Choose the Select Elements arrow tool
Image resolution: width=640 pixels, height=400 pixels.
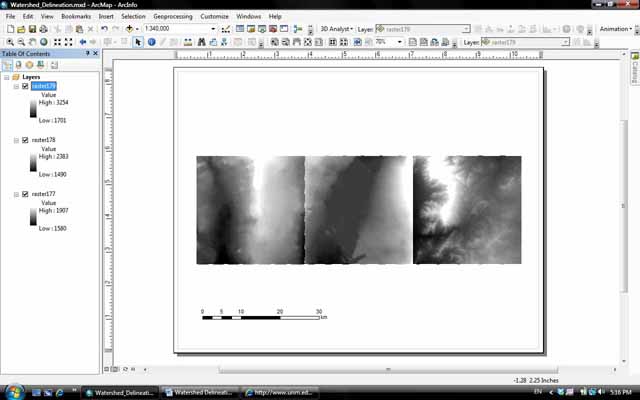coord(139,42)
